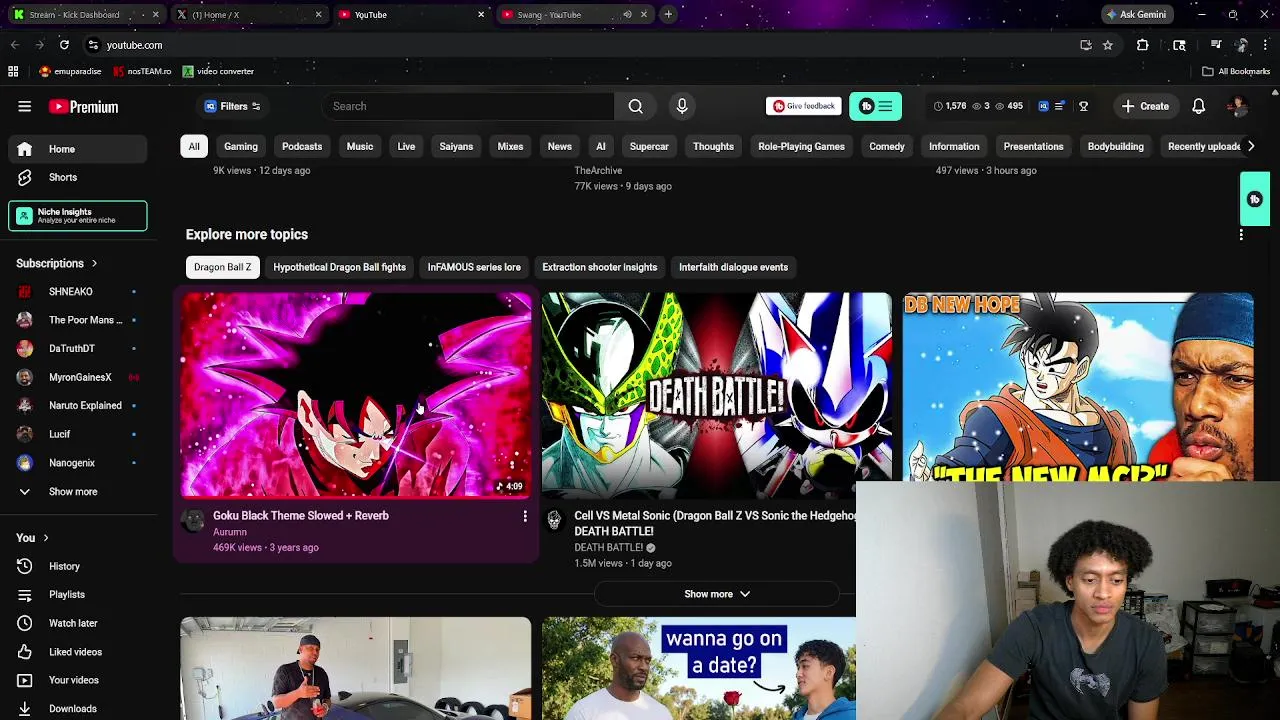Select Interfaith dialogue events topic
The height and width of the screenshot is (720, 1280).
tap(733, 267)
